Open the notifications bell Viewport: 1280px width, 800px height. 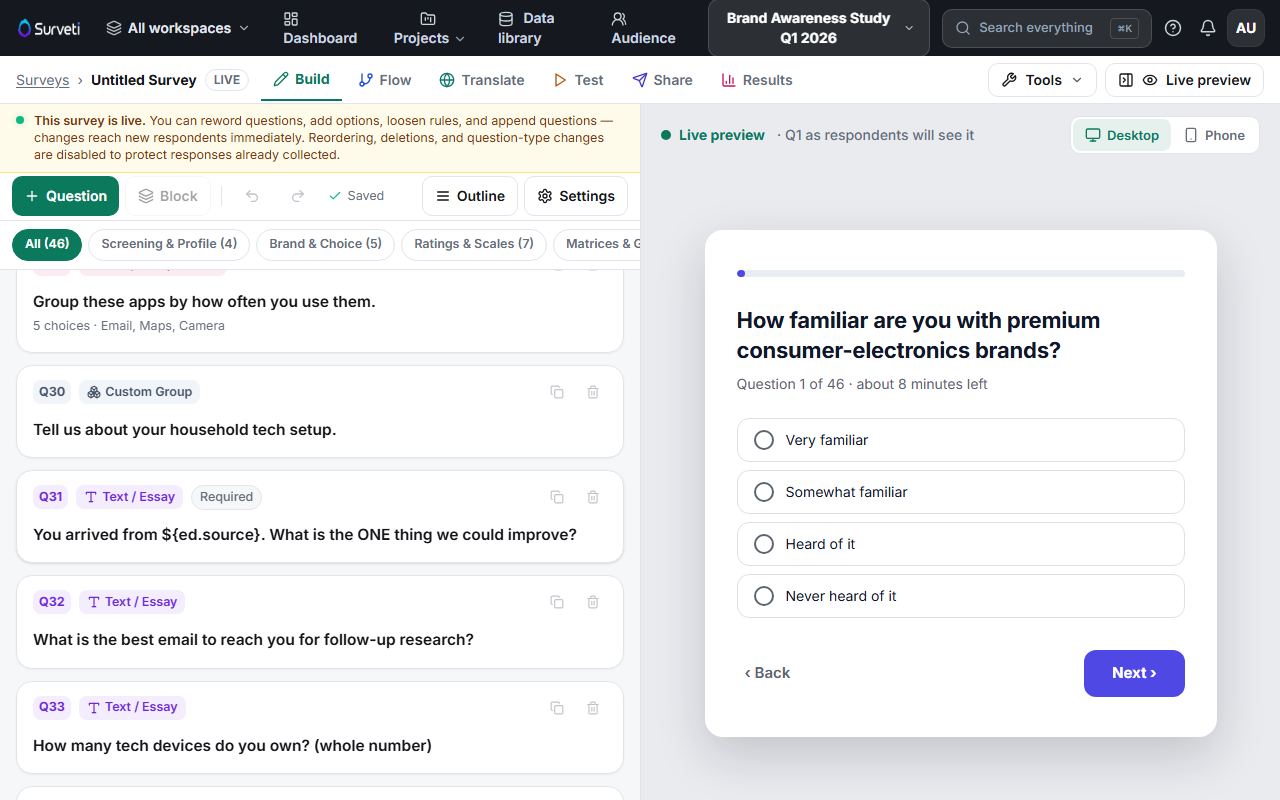[1208, 28]
